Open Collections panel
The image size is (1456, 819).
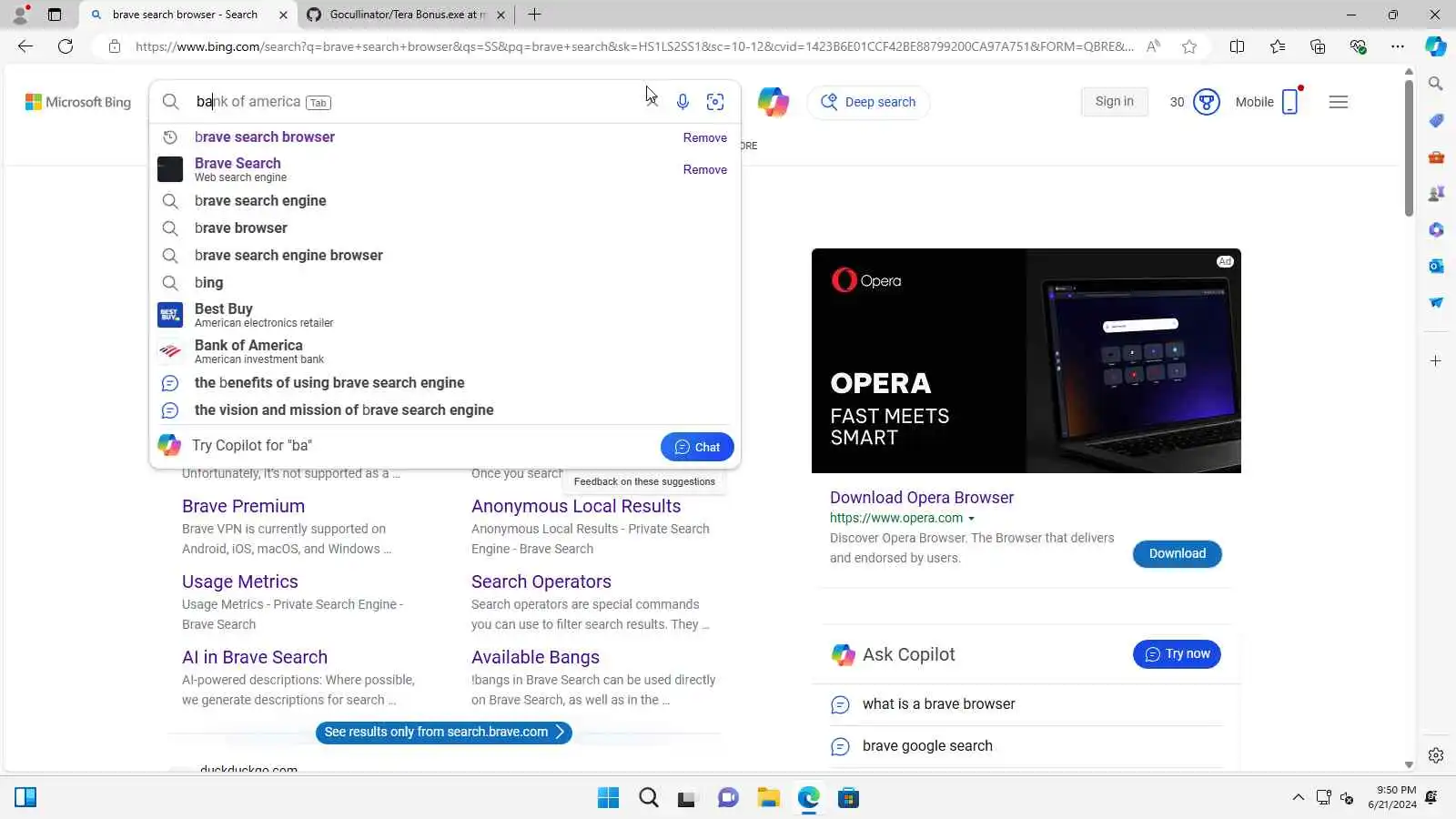1318,46
